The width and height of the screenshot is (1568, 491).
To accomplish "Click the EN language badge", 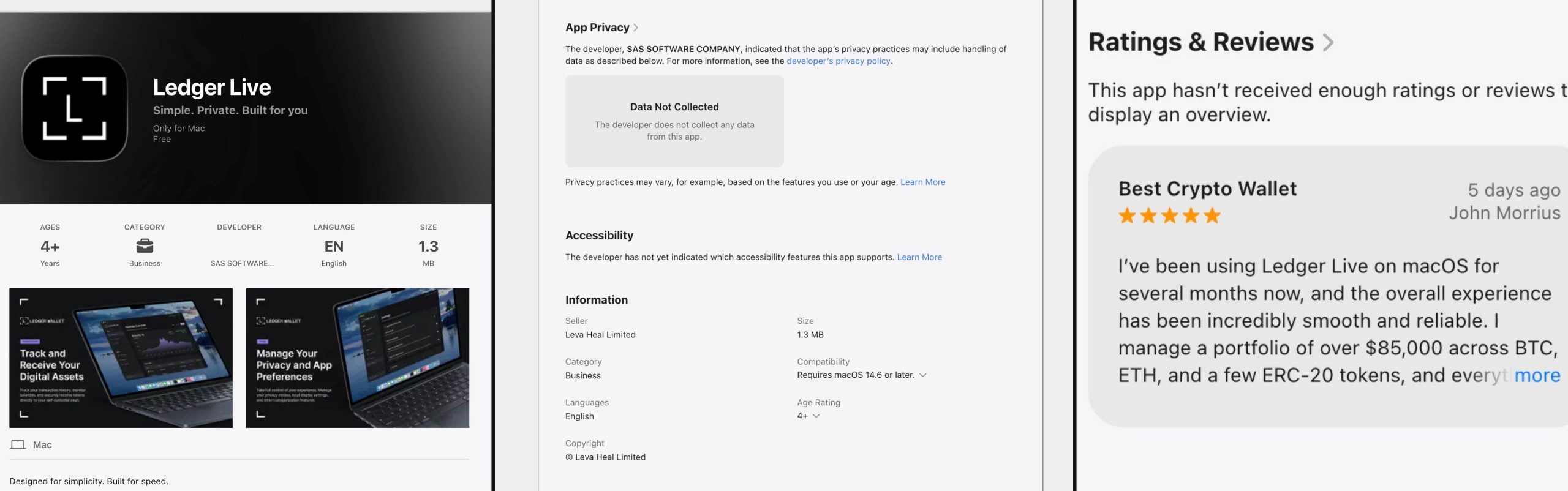I will pos(334,246).
